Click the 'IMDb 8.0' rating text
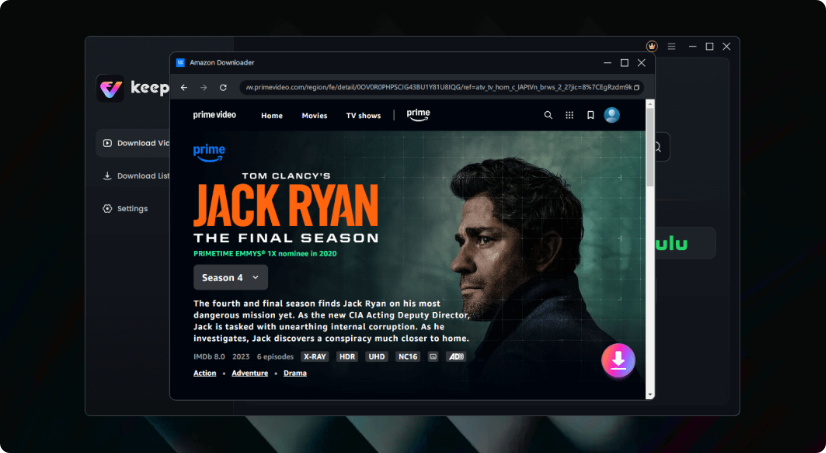826x453 pixels. [x=209, y=357]
